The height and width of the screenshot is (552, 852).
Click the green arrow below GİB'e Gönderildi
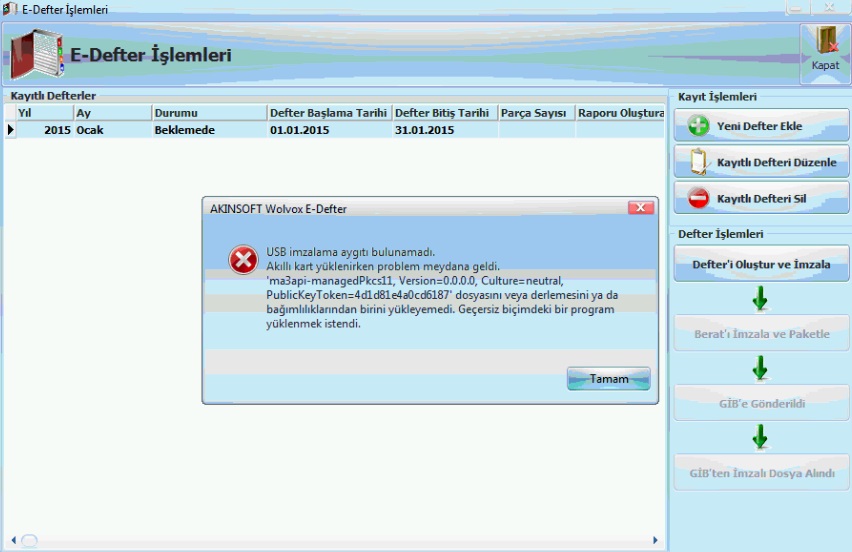click(x=760, y=438)
